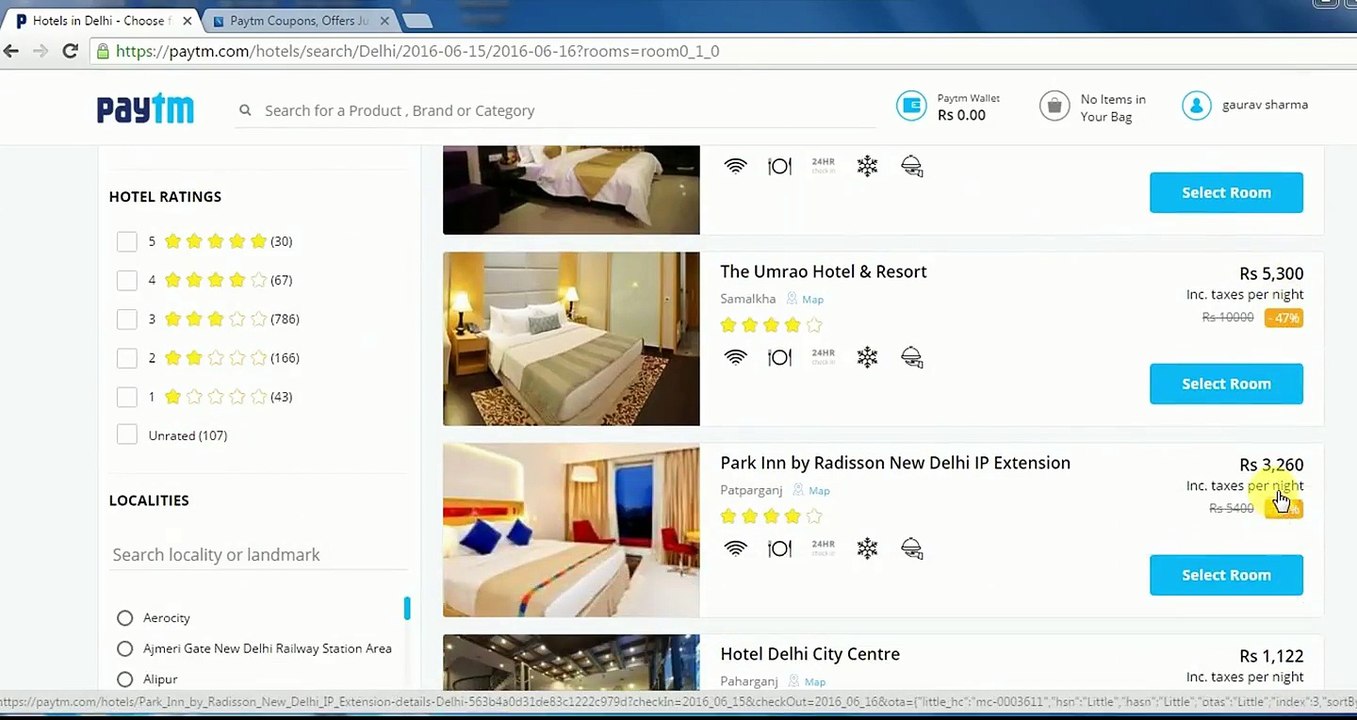Image resolution: width=1357 pixels, height=720 pixels.
Task: Click the Paytm logo
Action: pos(145,109)
